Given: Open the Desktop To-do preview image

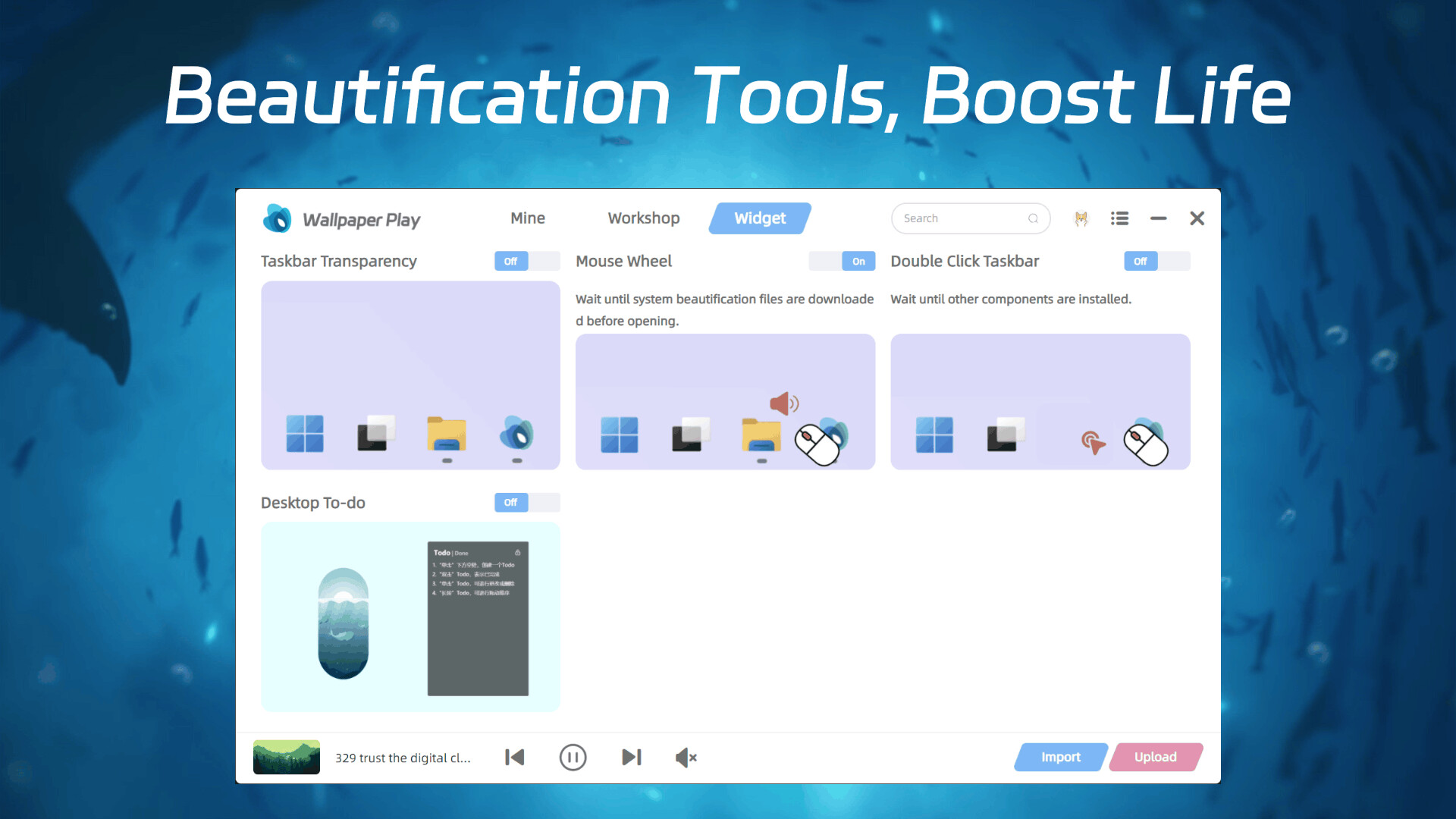Looking at the screenshot, I should (x=409, y=616).
